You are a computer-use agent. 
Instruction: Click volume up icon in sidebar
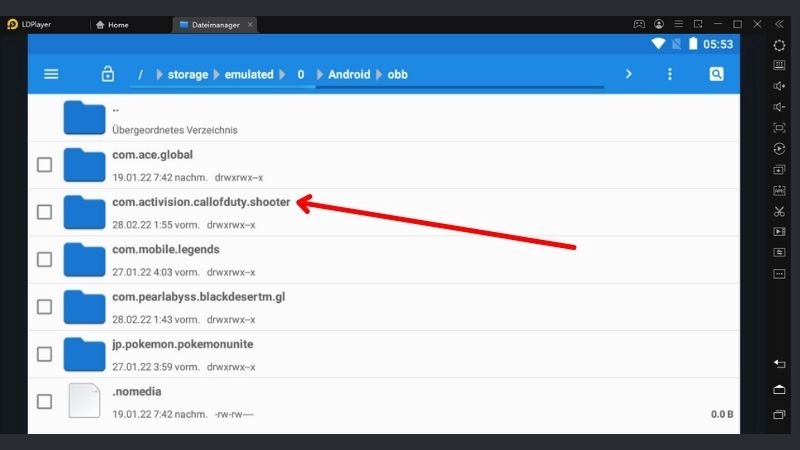779,86
